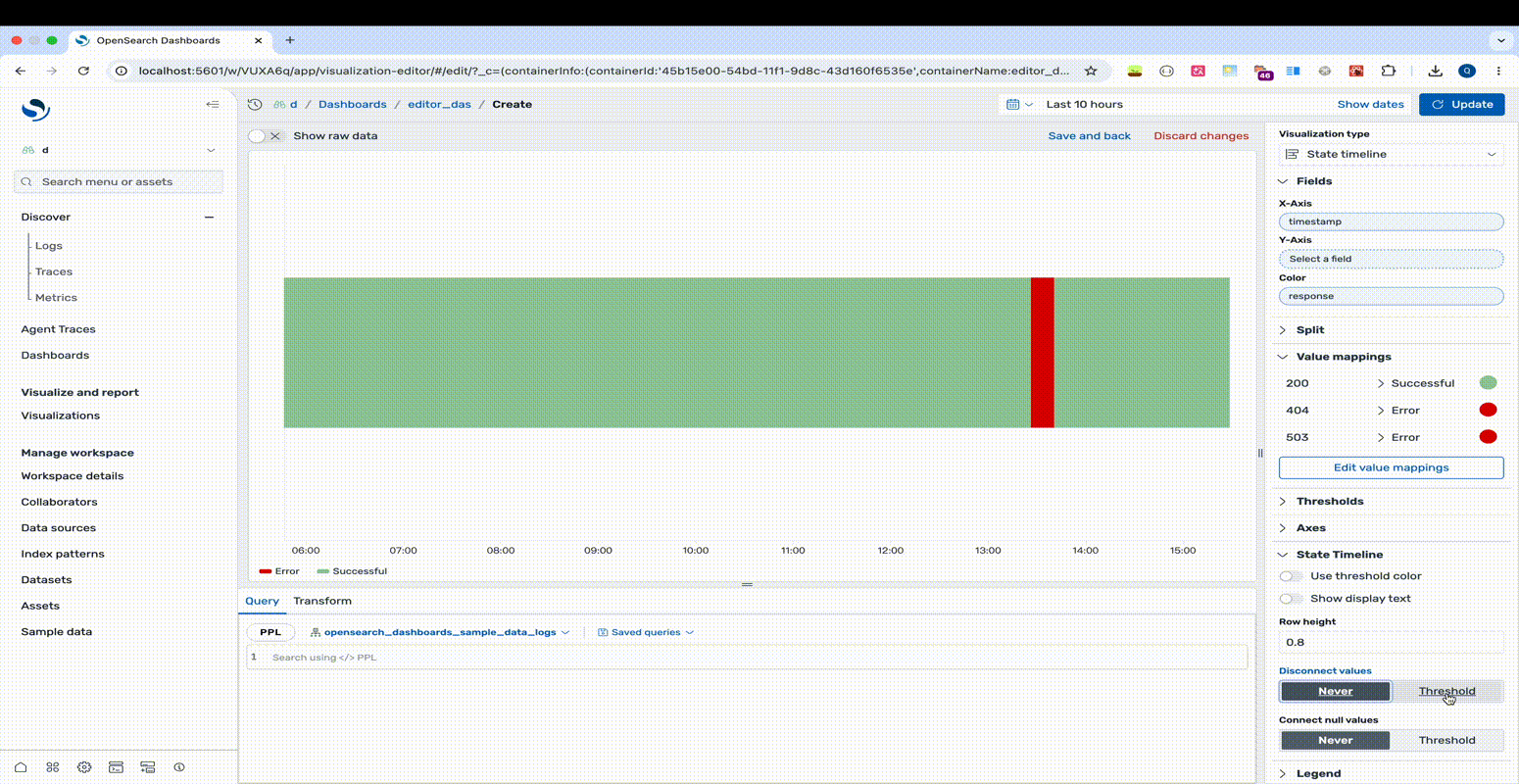Screen dimensions: 1519x784
Task: Click the home icon in the bottom bar
Action: [x=21, y=767]
